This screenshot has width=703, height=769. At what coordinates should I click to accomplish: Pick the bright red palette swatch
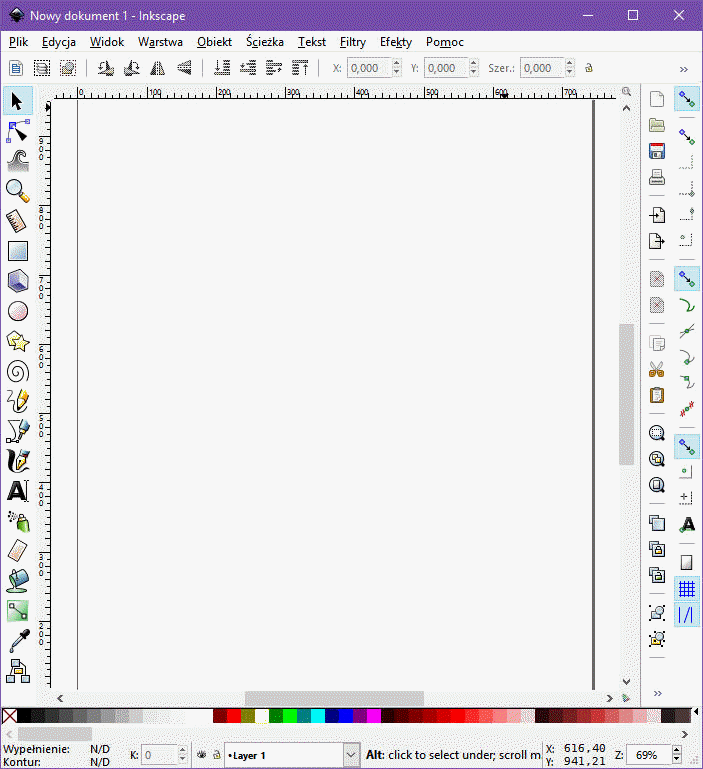point(234,716)
